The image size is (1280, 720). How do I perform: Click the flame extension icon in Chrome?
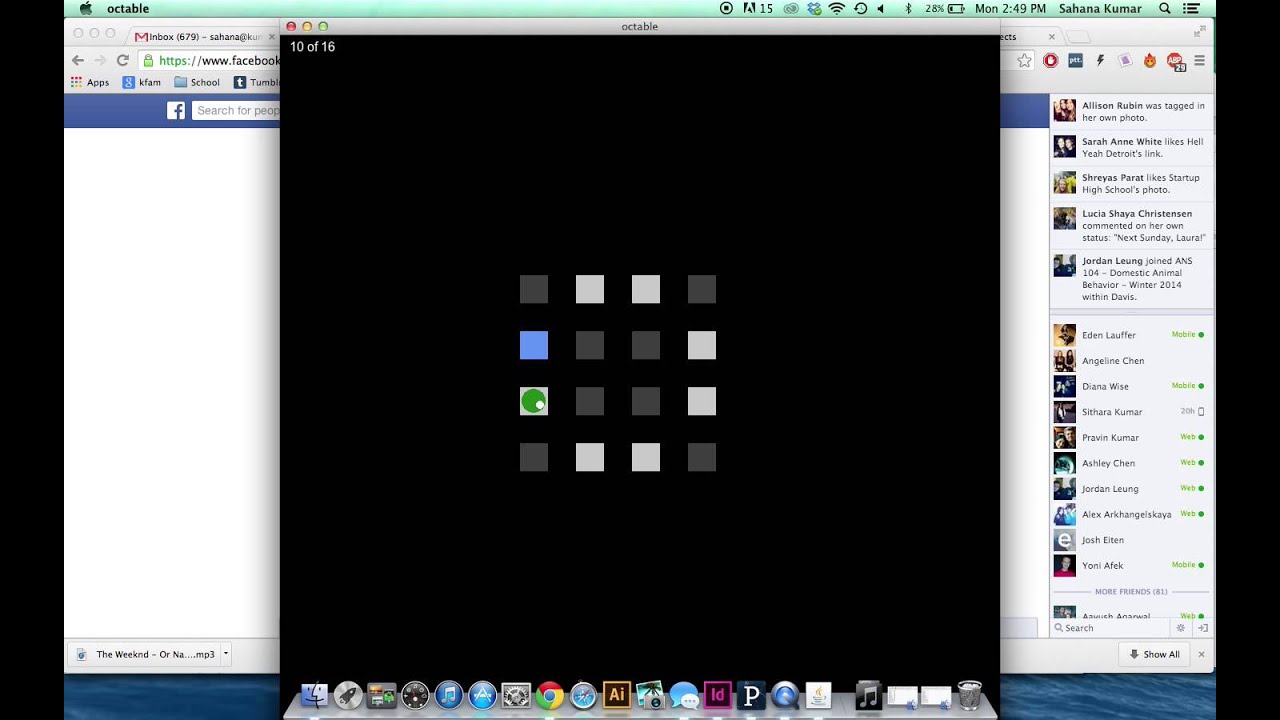[x=1150, y=60]
